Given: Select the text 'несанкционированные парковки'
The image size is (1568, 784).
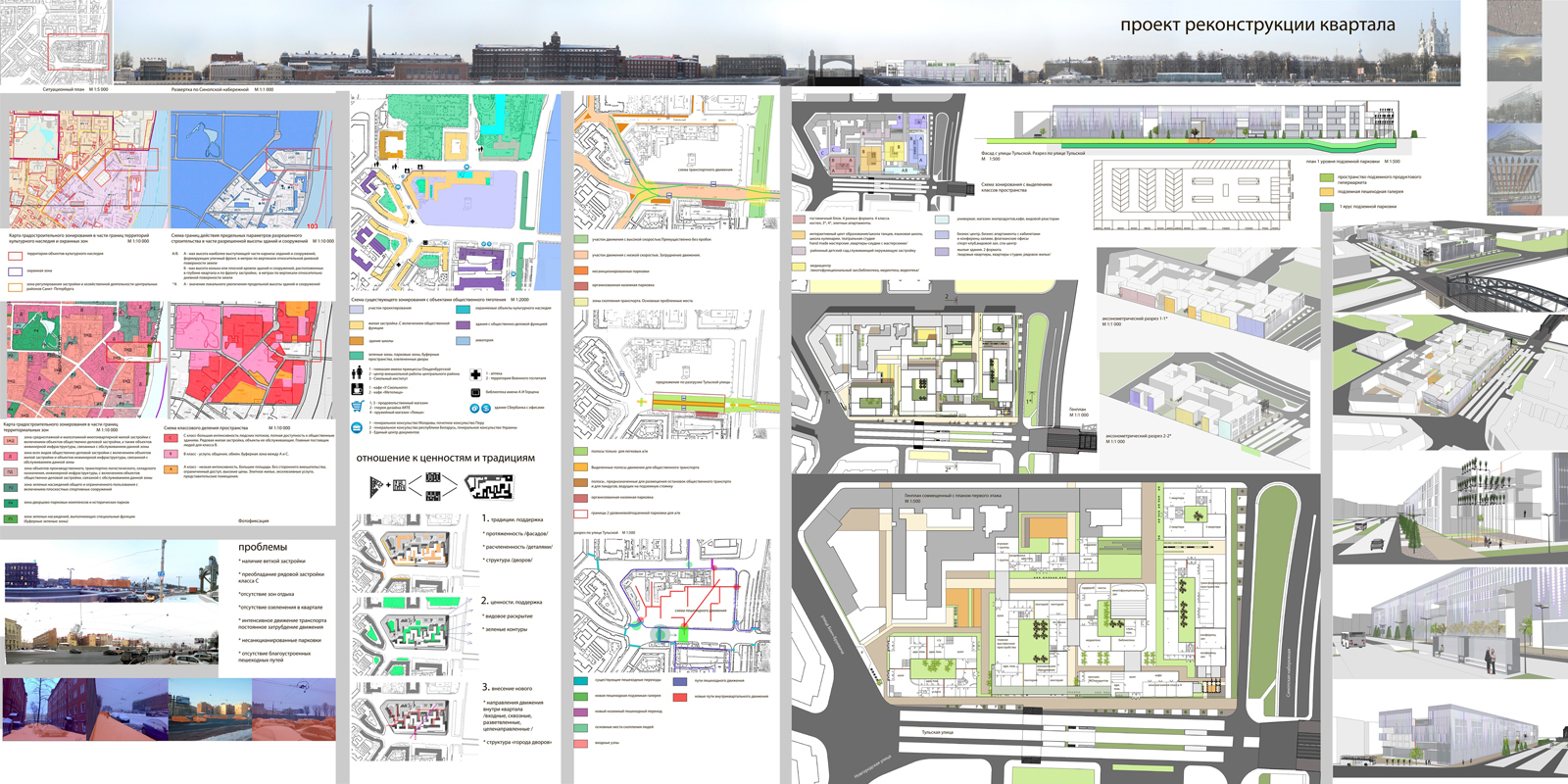Looking at the screenshot, I should (x=281, y=640).
